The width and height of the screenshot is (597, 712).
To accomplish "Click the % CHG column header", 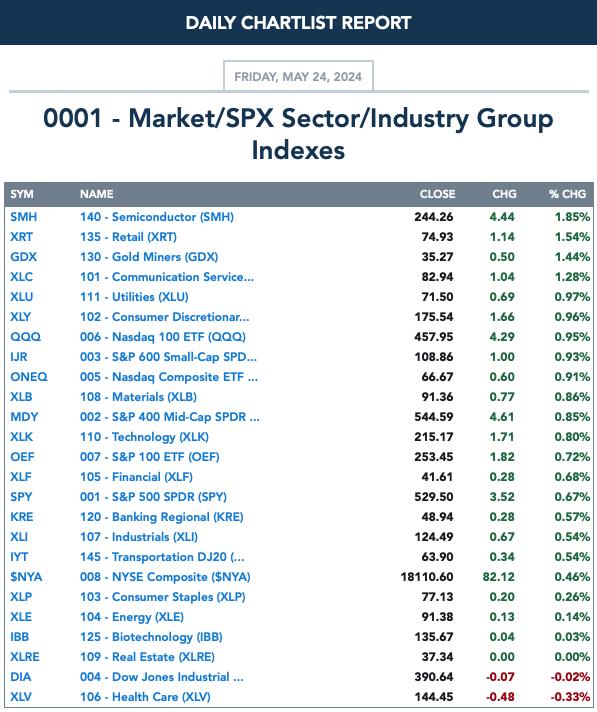I will click(x=567, y=194).
